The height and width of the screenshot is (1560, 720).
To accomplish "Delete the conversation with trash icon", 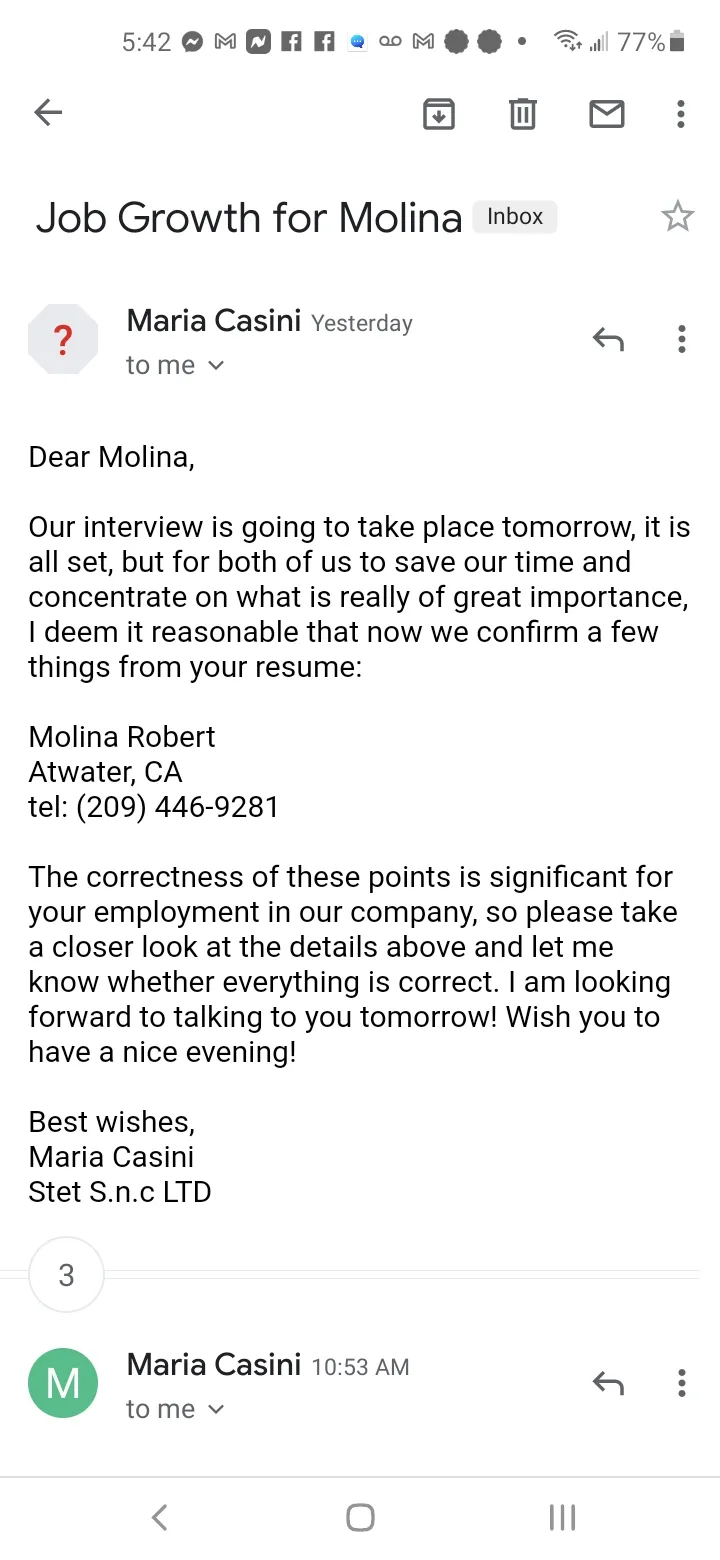I will pyautogui.click(x=522, y=114).
